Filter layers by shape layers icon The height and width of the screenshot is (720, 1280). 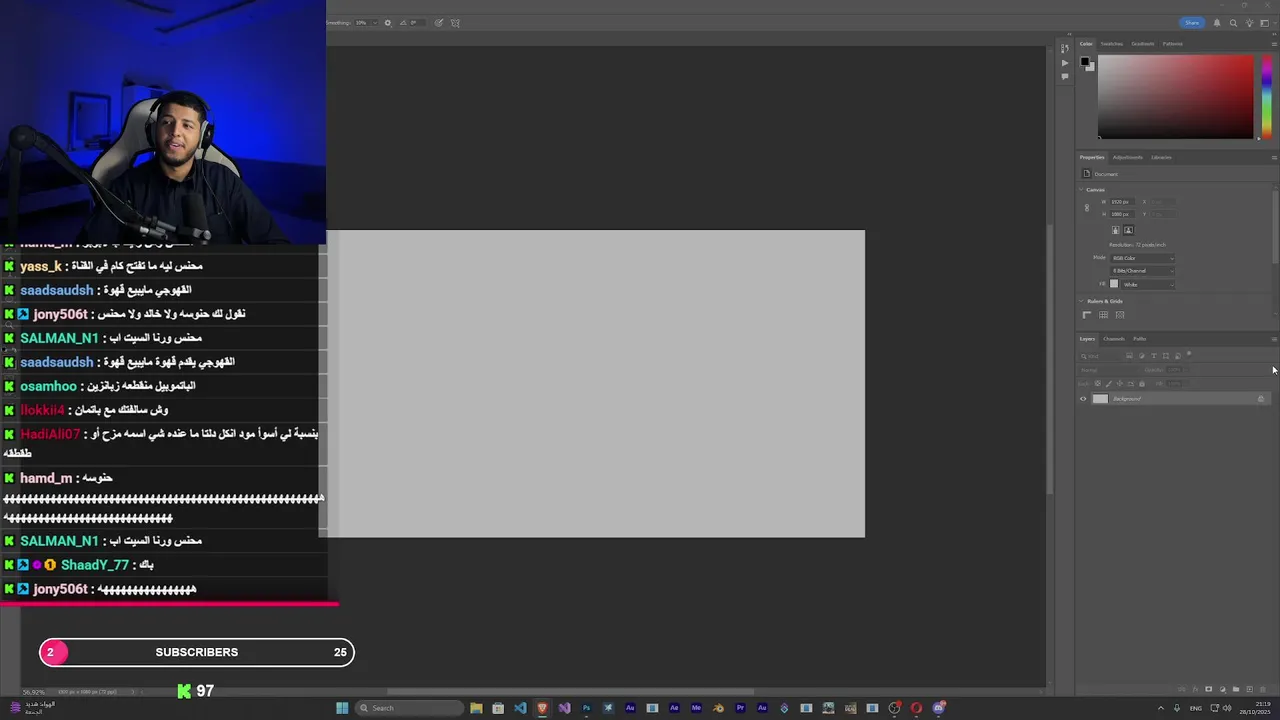[1166, 356]
